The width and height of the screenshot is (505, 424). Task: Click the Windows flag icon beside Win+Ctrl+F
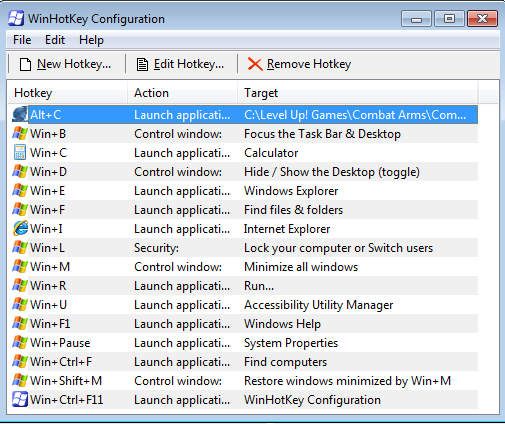[x=20, y=362]
